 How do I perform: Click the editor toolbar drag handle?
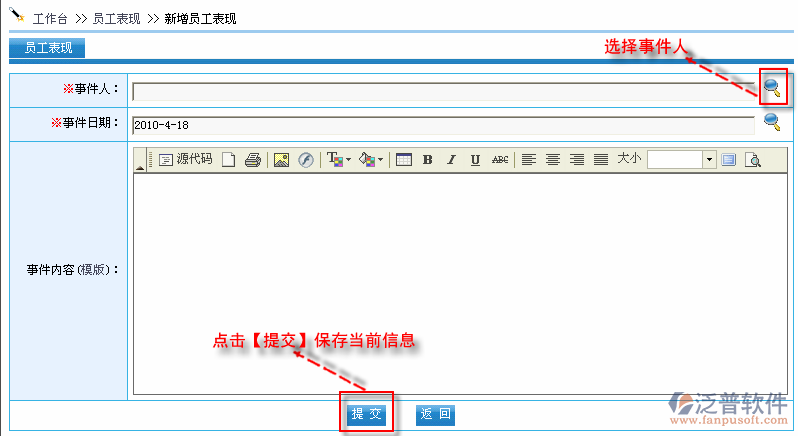click(151, 160)
